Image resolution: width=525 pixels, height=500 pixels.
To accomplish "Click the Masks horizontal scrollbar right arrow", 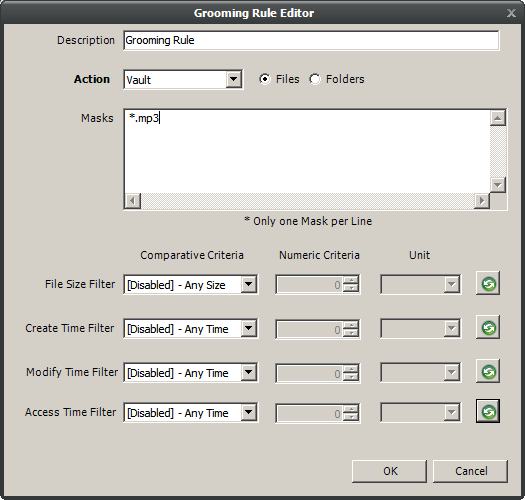I will [482, 201].
